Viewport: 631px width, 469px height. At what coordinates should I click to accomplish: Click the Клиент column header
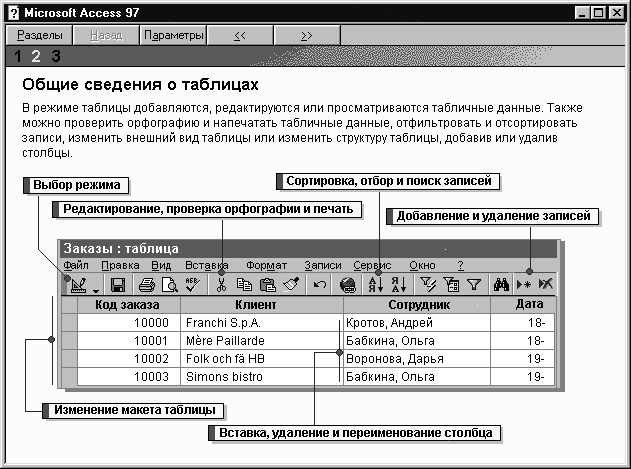[x=262, y=305]
